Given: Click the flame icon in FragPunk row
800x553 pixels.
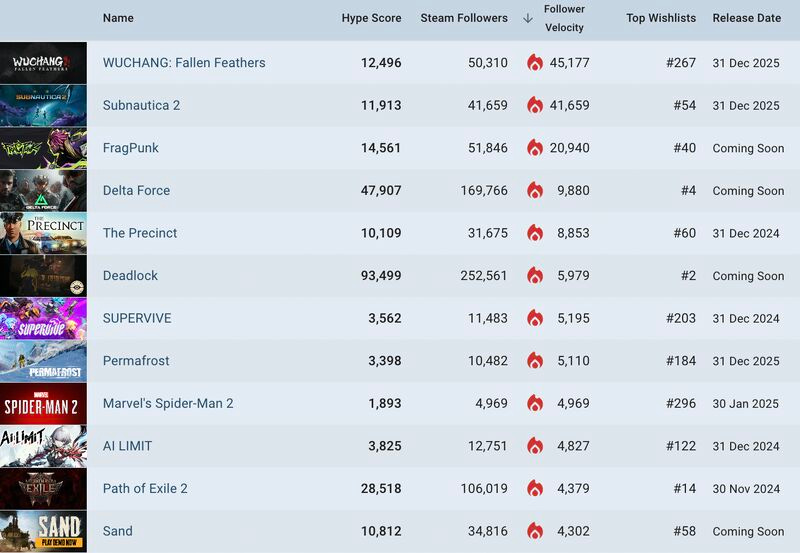Looking at the screenshot, I should [535, 148].
